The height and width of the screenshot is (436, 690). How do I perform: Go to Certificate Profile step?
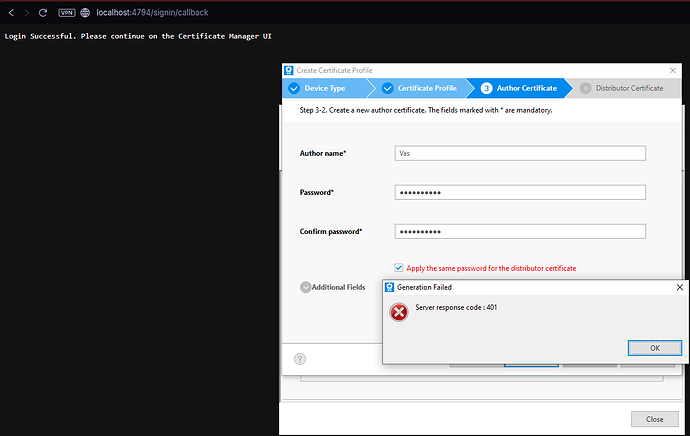[x=421, y=88]
